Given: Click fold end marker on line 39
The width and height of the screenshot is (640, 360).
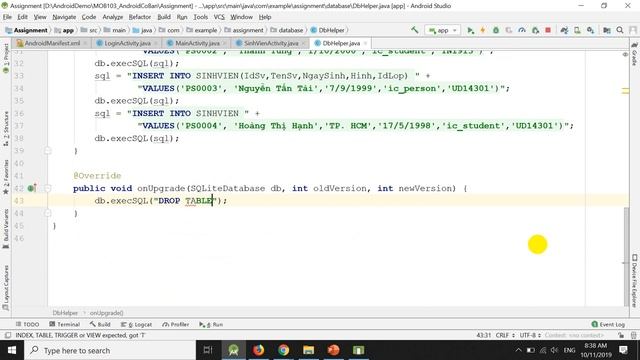Looking at the screenshot, I should (x=47, y=151).
